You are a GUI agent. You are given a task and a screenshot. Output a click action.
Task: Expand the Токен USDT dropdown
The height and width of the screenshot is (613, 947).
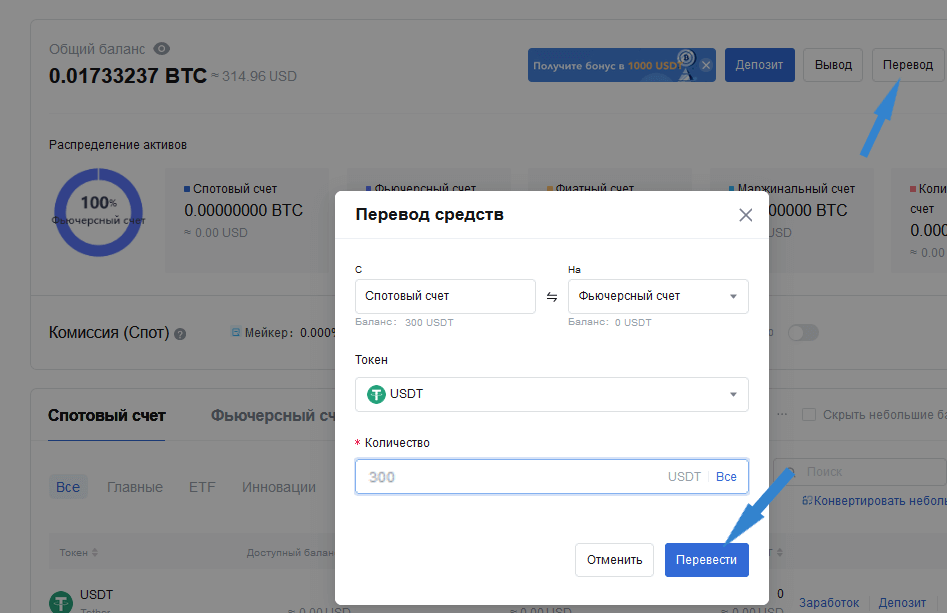[551, 394]
